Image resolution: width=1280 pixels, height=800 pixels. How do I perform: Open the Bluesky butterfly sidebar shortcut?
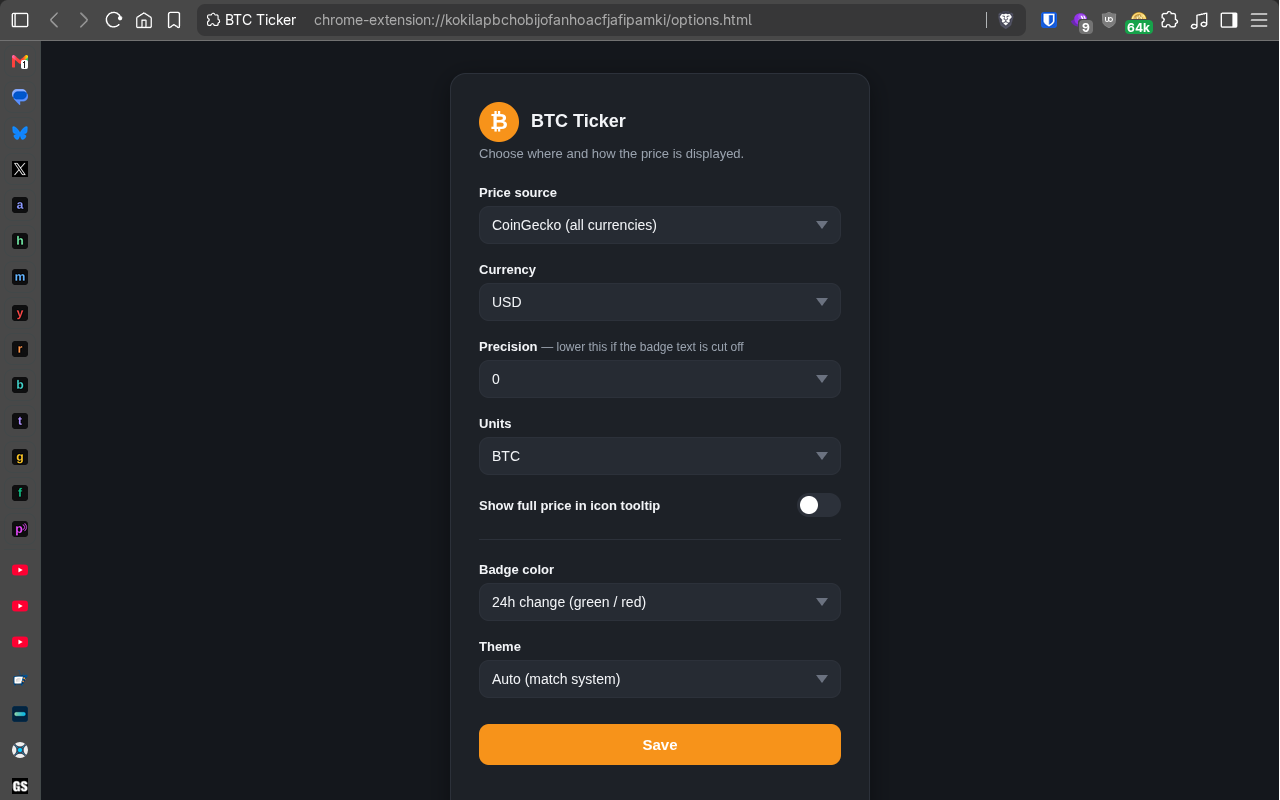point(20,133)
